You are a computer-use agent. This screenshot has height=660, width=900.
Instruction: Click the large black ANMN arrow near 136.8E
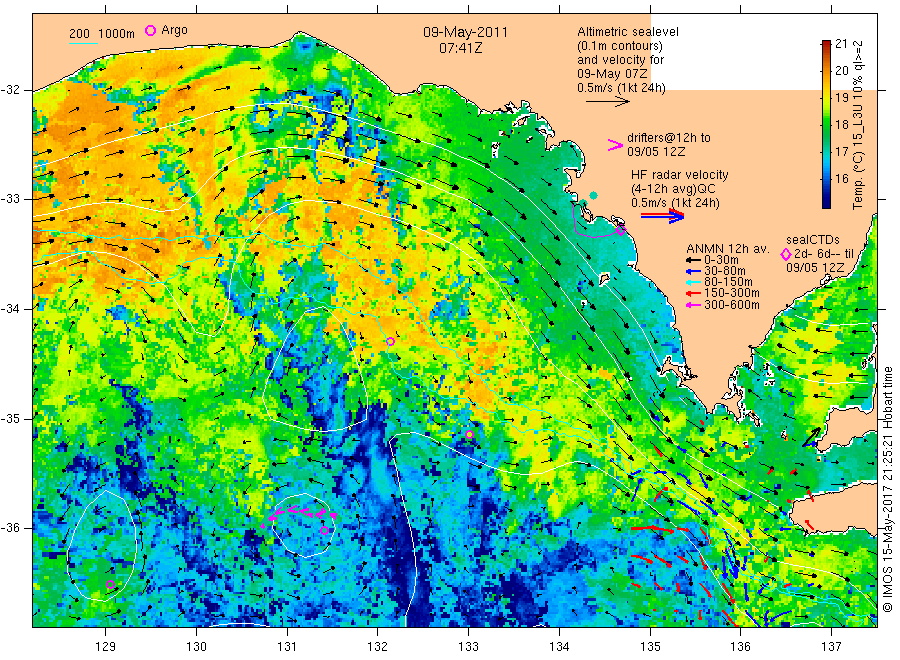(812, 437)
